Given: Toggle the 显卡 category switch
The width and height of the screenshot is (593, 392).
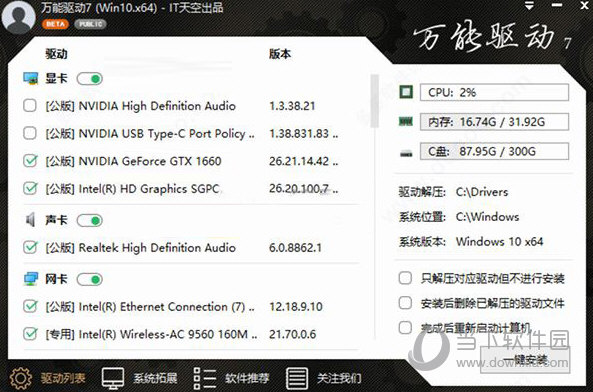Looking at the screenshot, I should coord(90,79).
